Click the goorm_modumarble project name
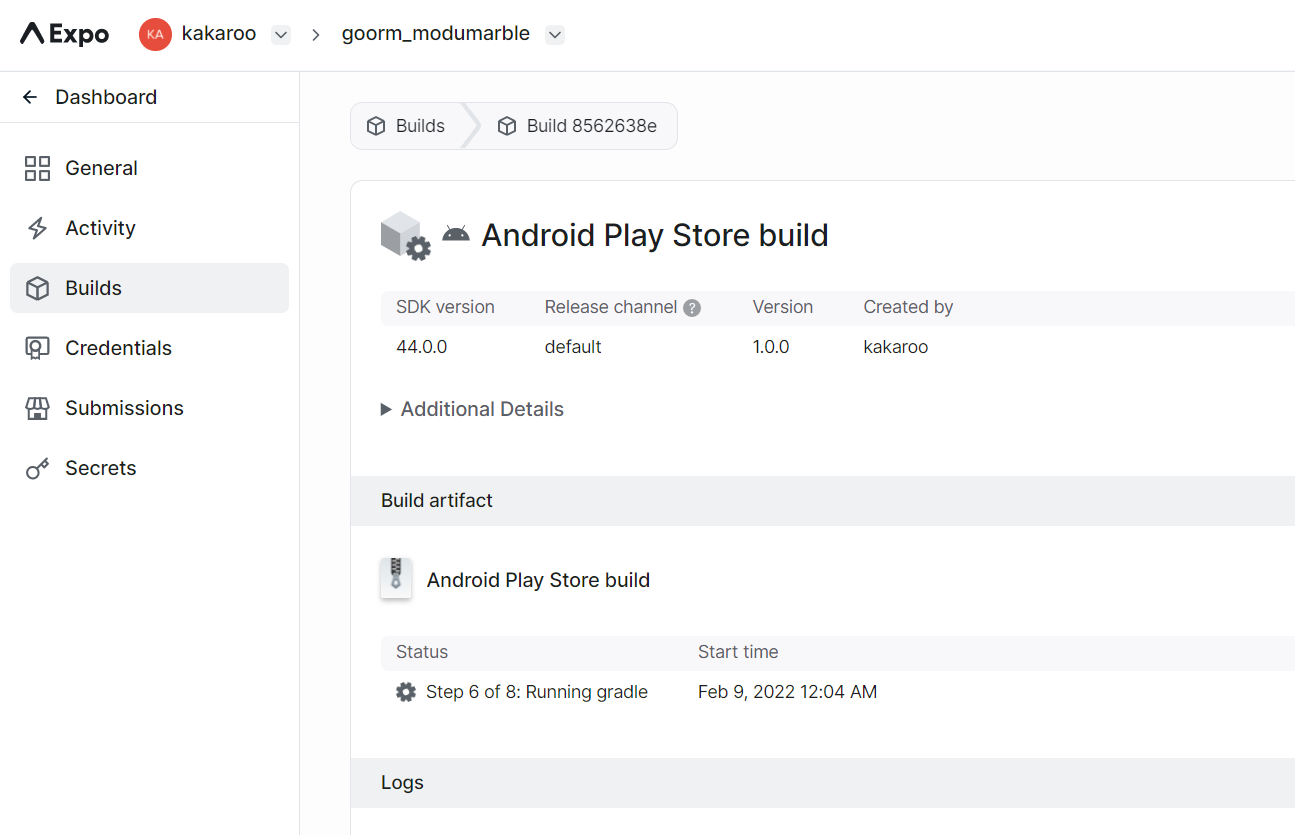 [x=436, y=33]
